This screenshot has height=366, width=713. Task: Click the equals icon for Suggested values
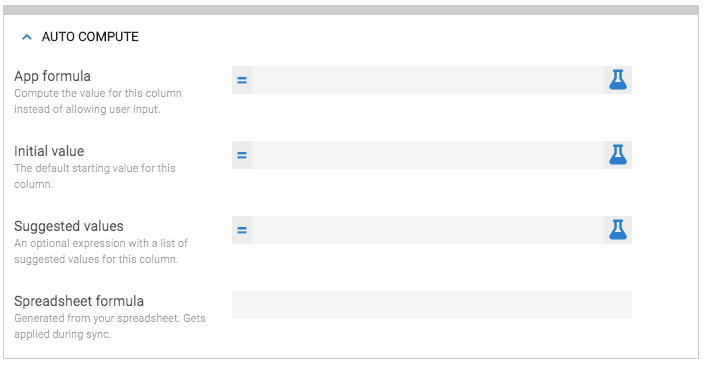[x=242, y=230]
